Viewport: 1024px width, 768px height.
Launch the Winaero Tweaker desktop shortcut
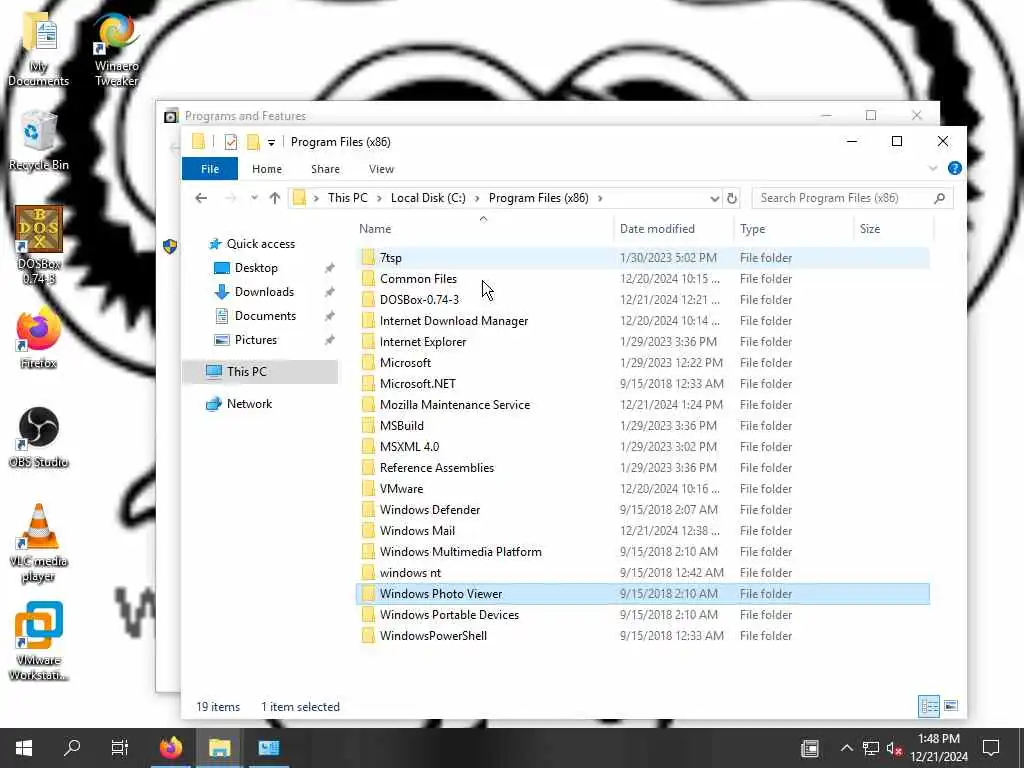pos(116,50)
